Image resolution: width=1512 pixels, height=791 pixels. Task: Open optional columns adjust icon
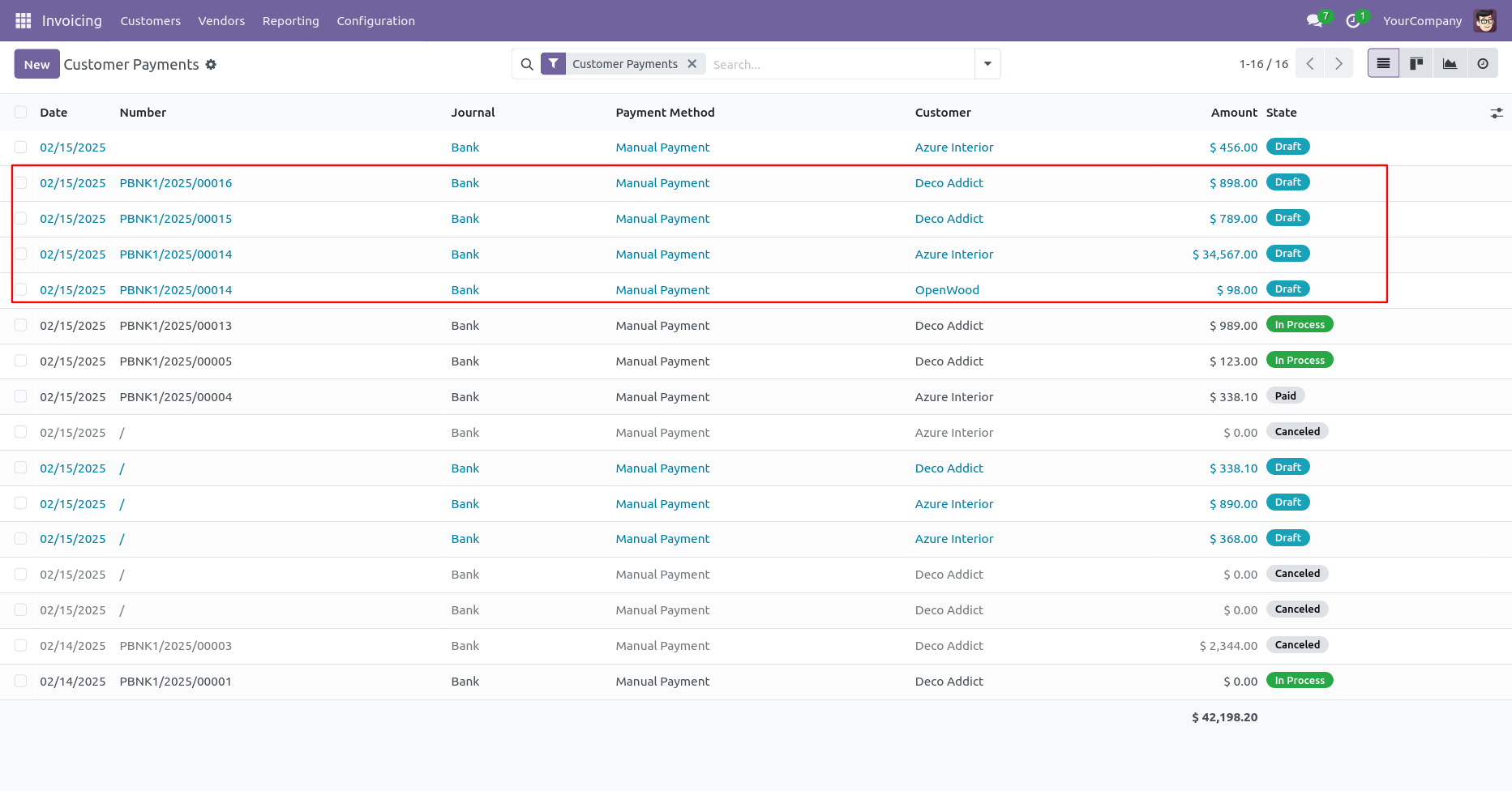pyautogui.click(x=1497, y=113)
